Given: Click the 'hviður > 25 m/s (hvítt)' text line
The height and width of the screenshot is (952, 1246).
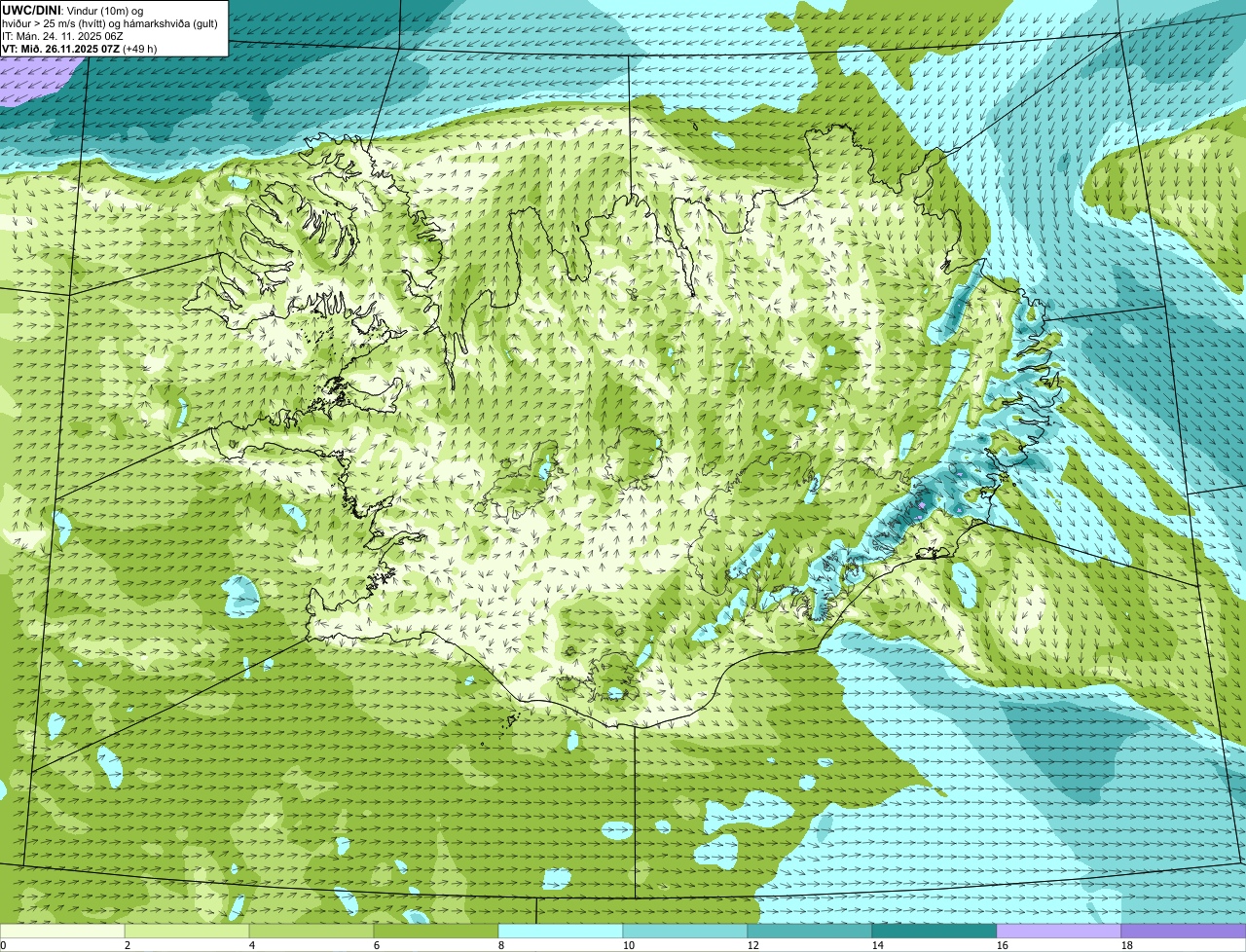Looking at the screenshot, I should point(110,23).
